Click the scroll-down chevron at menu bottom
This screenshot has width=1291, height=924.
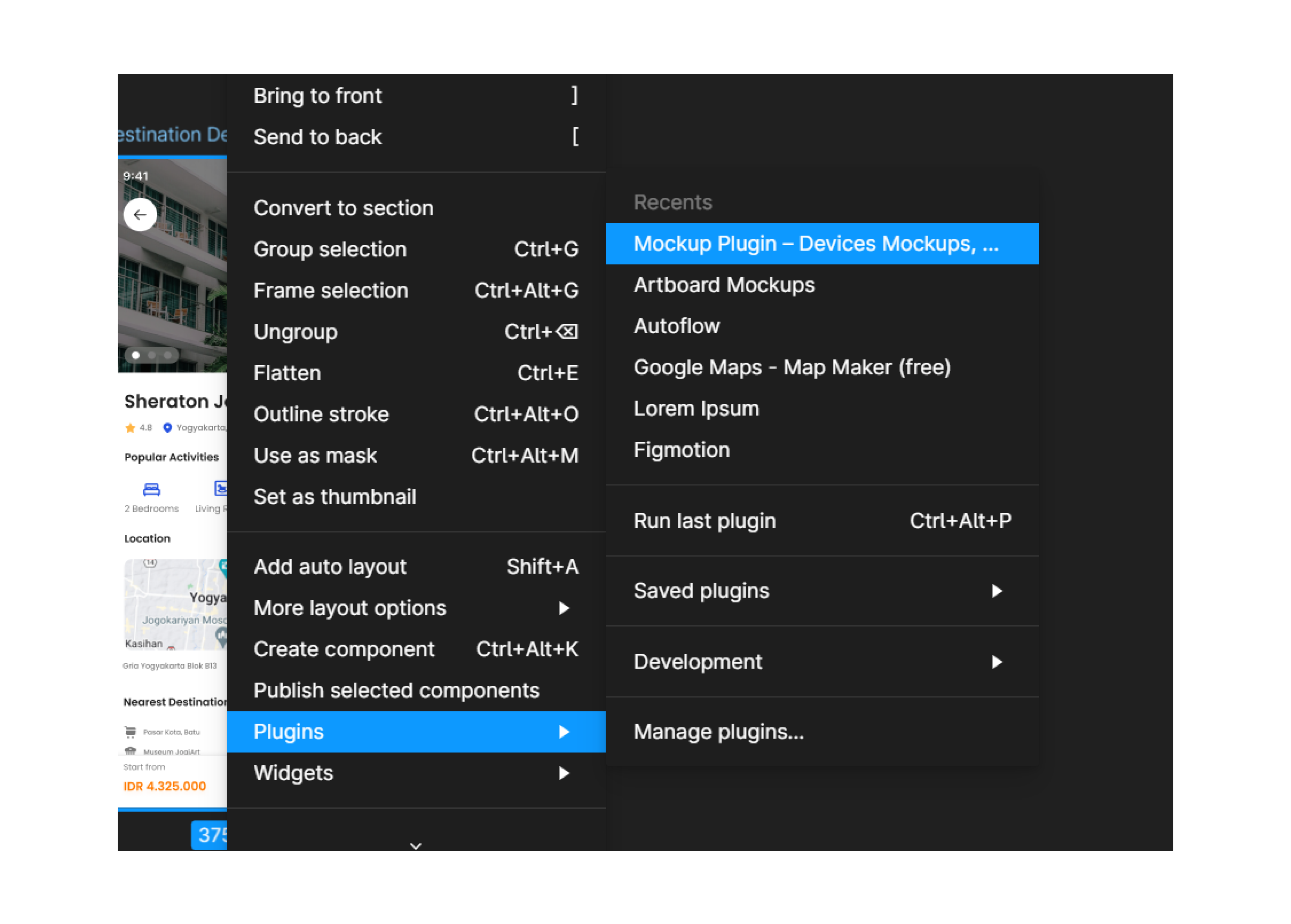(416, 846)
